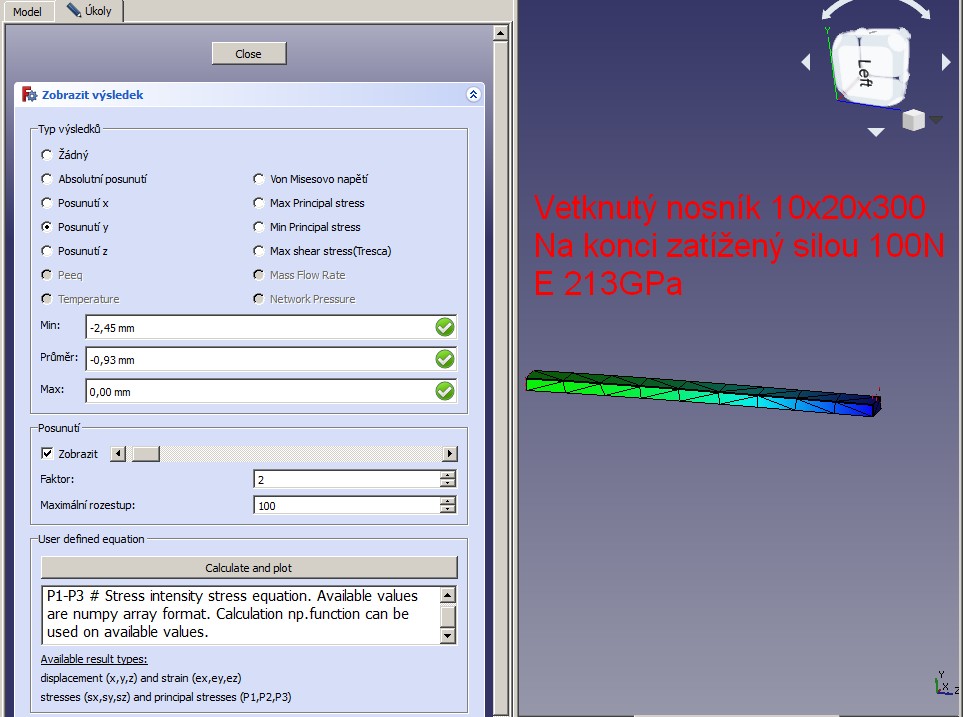Increase the Faktor value with up arrow
The width and height of the screenshot is (963, 717).
click(x=448, y=475)
